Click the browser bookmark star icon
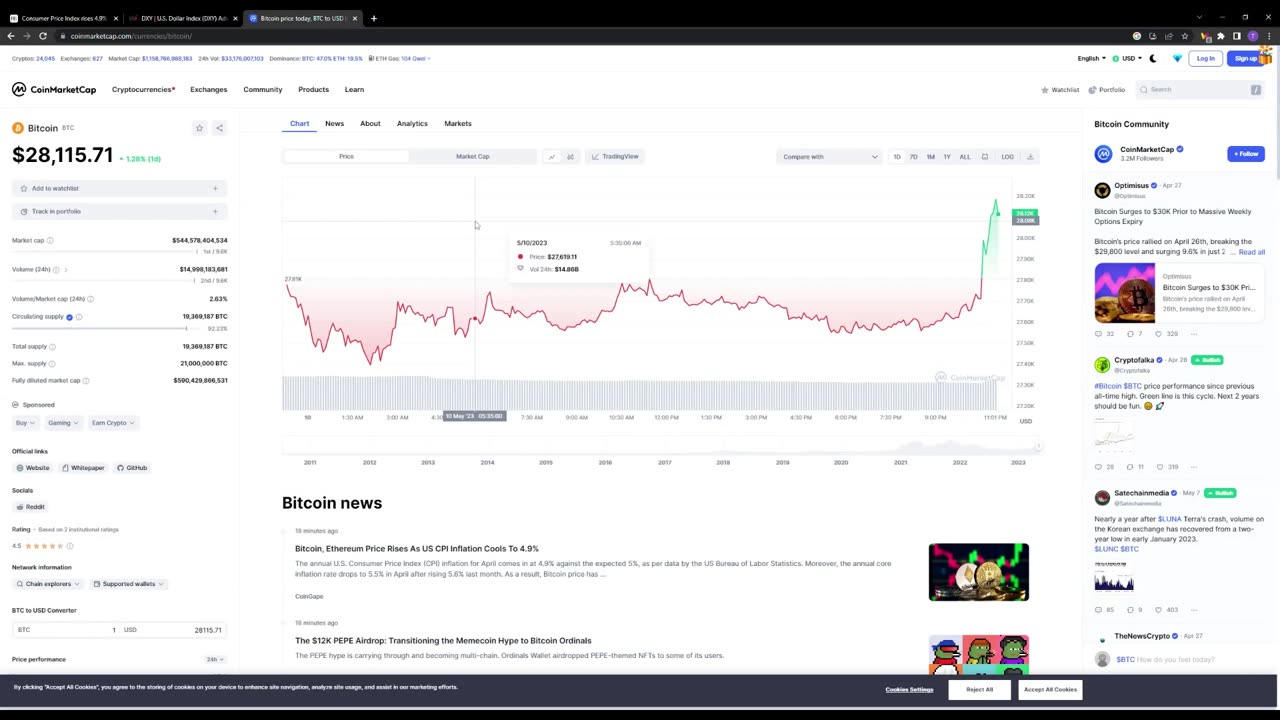 pyautogui.click(x=1185, y=36)
